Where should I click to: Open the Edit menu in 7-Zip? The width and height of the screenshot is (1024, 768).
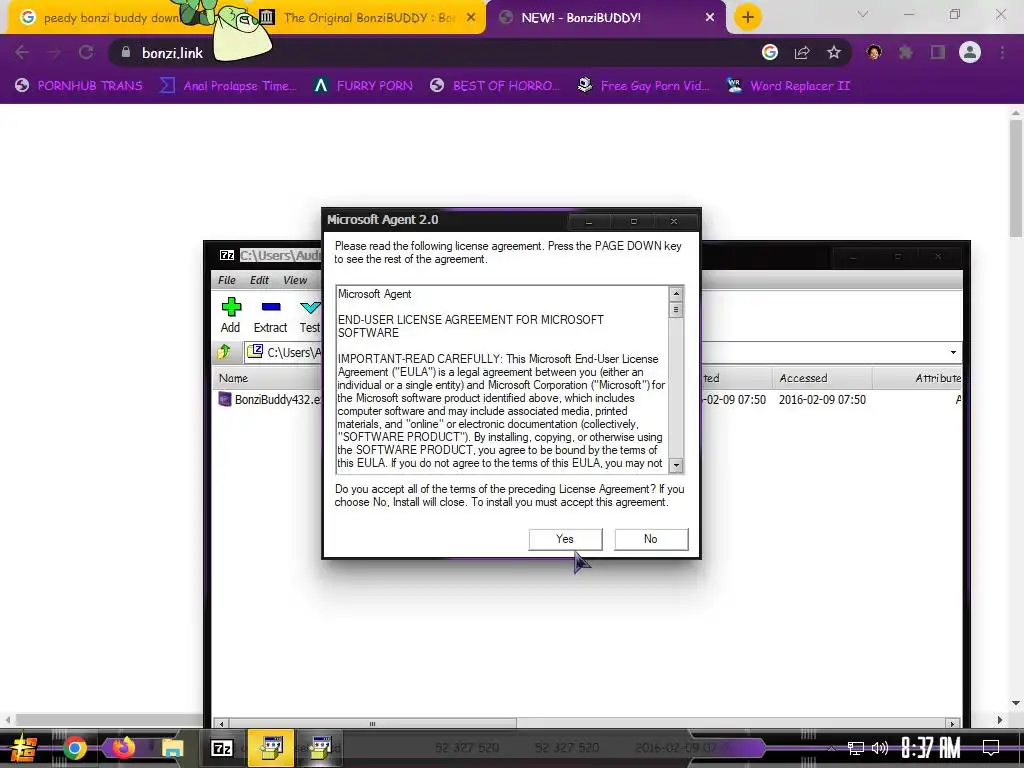pyautogui.click(x=259, y=280)
